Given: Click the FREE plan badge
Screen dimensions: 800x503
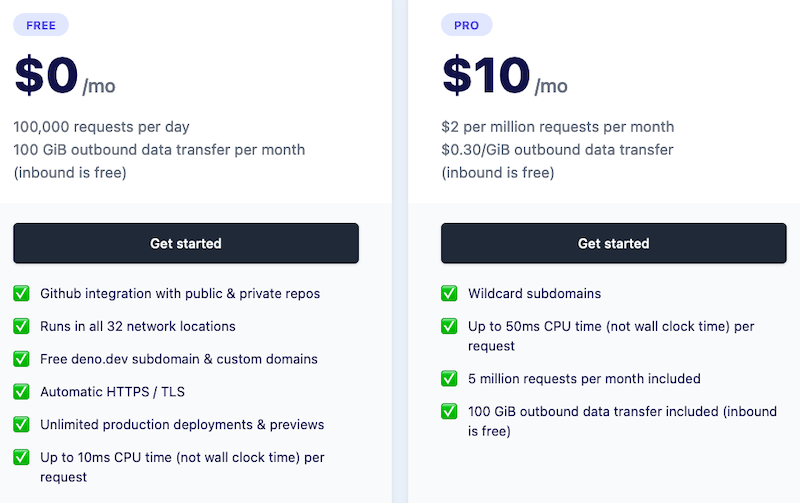Looking at the screenshot, I should pyautogui.click(x=41, y=25).
